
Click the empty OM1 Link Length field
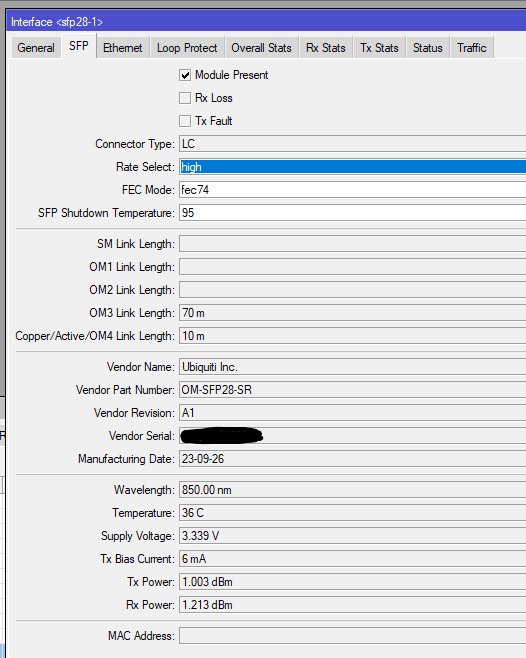click(x=353, y=267)
